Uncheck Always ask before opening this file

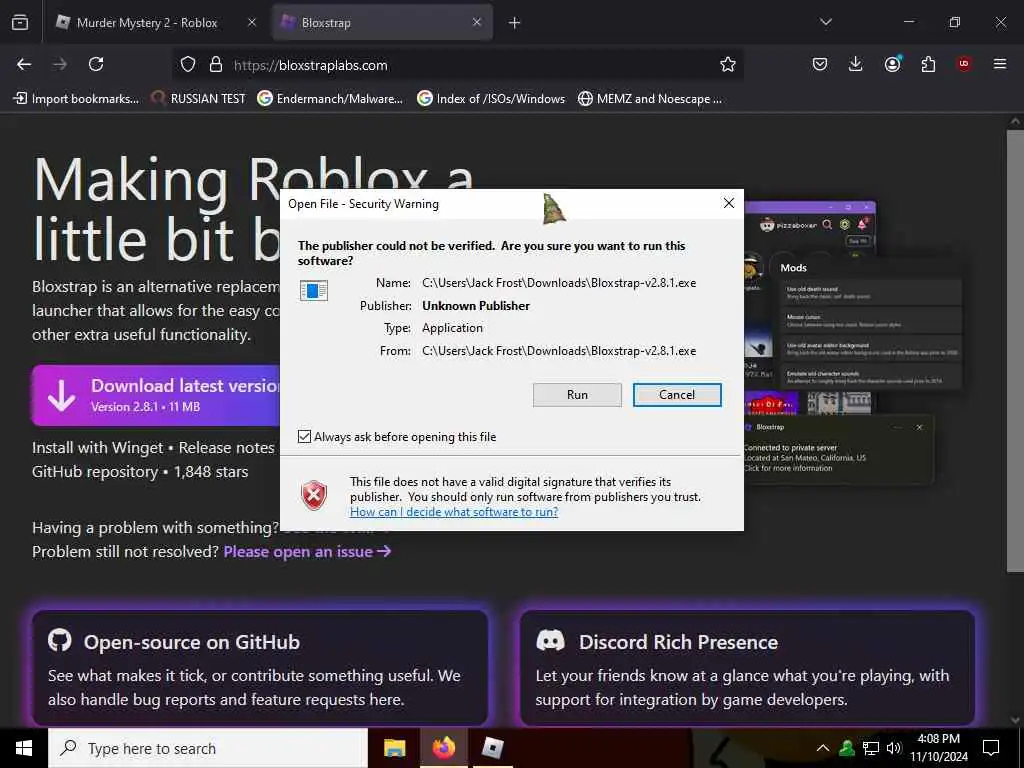click(304, 436)
